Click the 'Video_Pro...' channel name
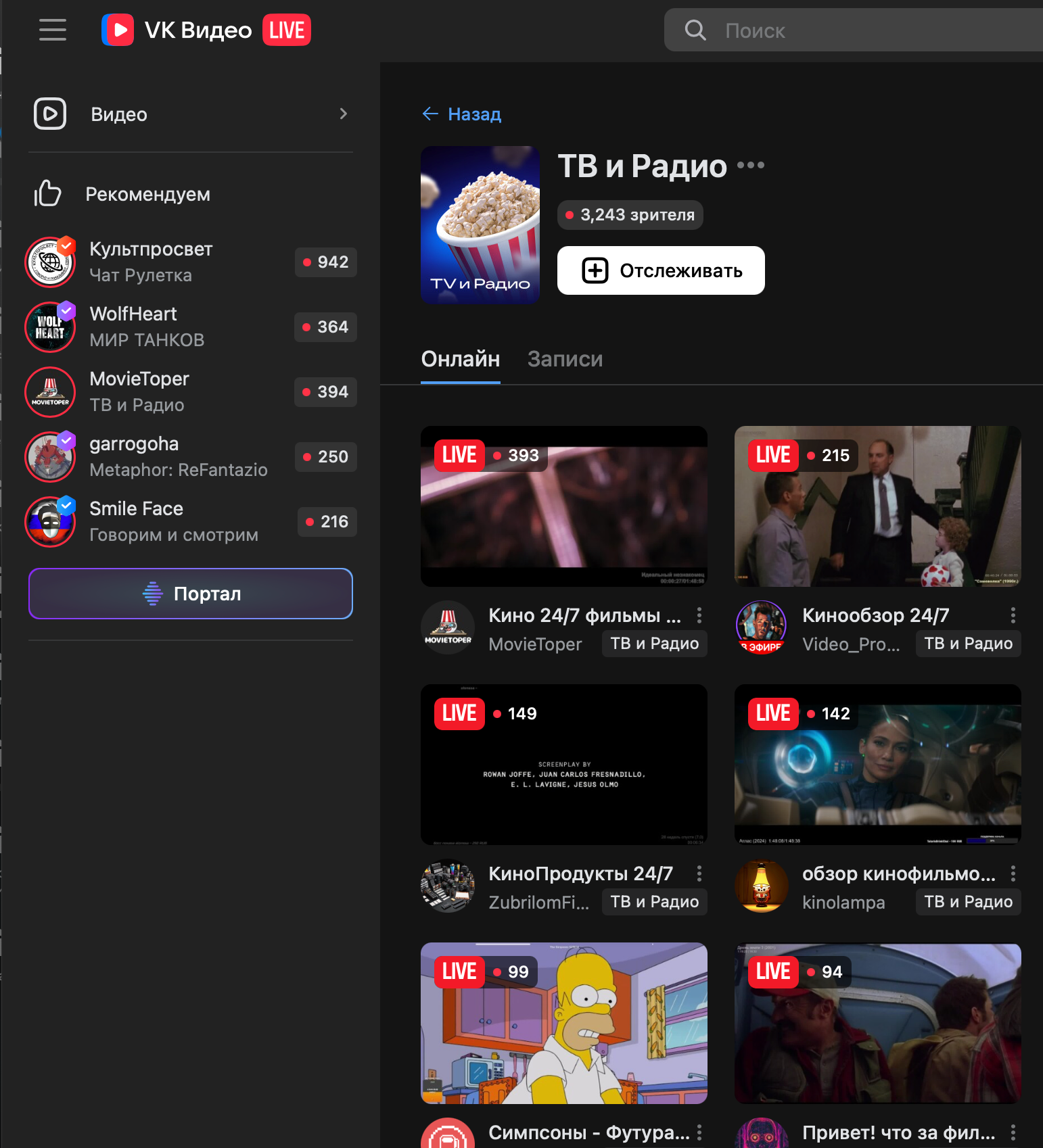This screenshot has height=1148, width=1043. tap(851, 644)
